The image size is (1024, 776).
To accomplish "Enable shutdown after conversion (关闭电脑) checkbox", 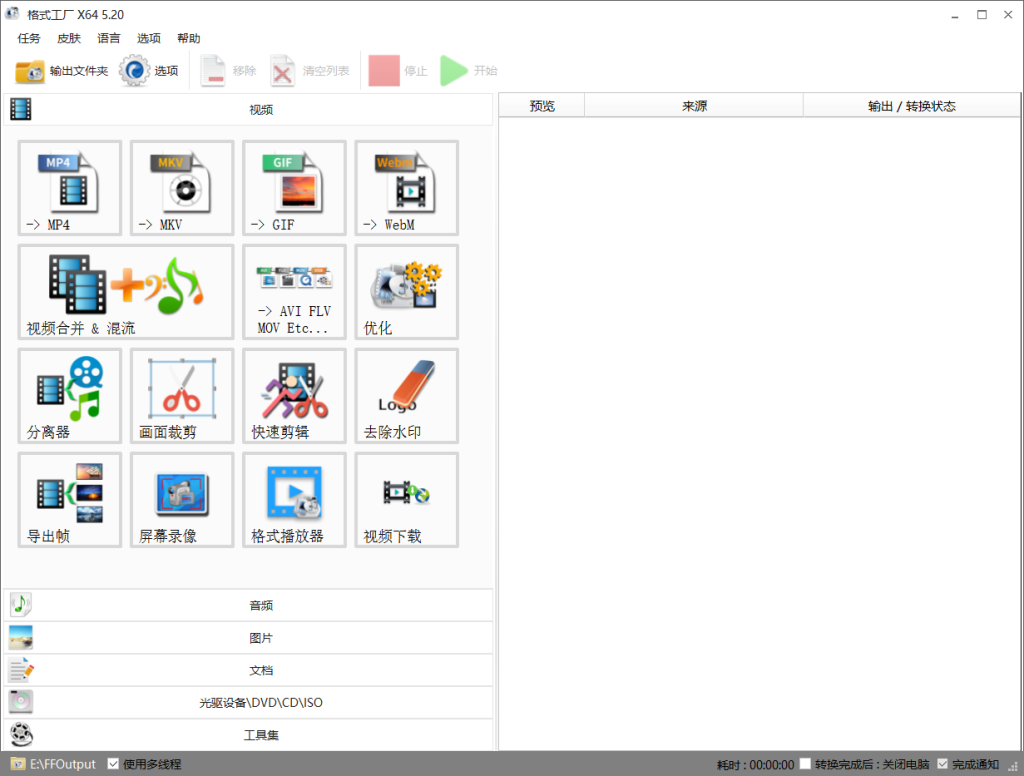I will pos(805,764).
